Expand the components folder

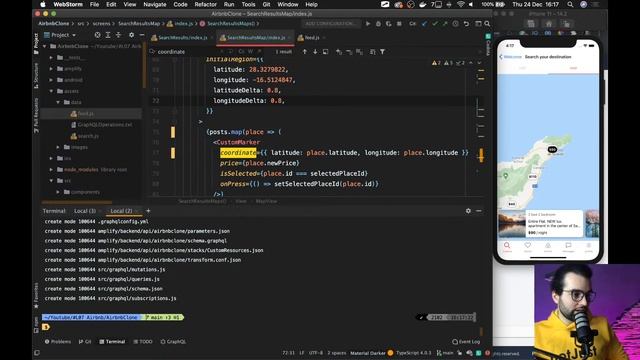58,192
